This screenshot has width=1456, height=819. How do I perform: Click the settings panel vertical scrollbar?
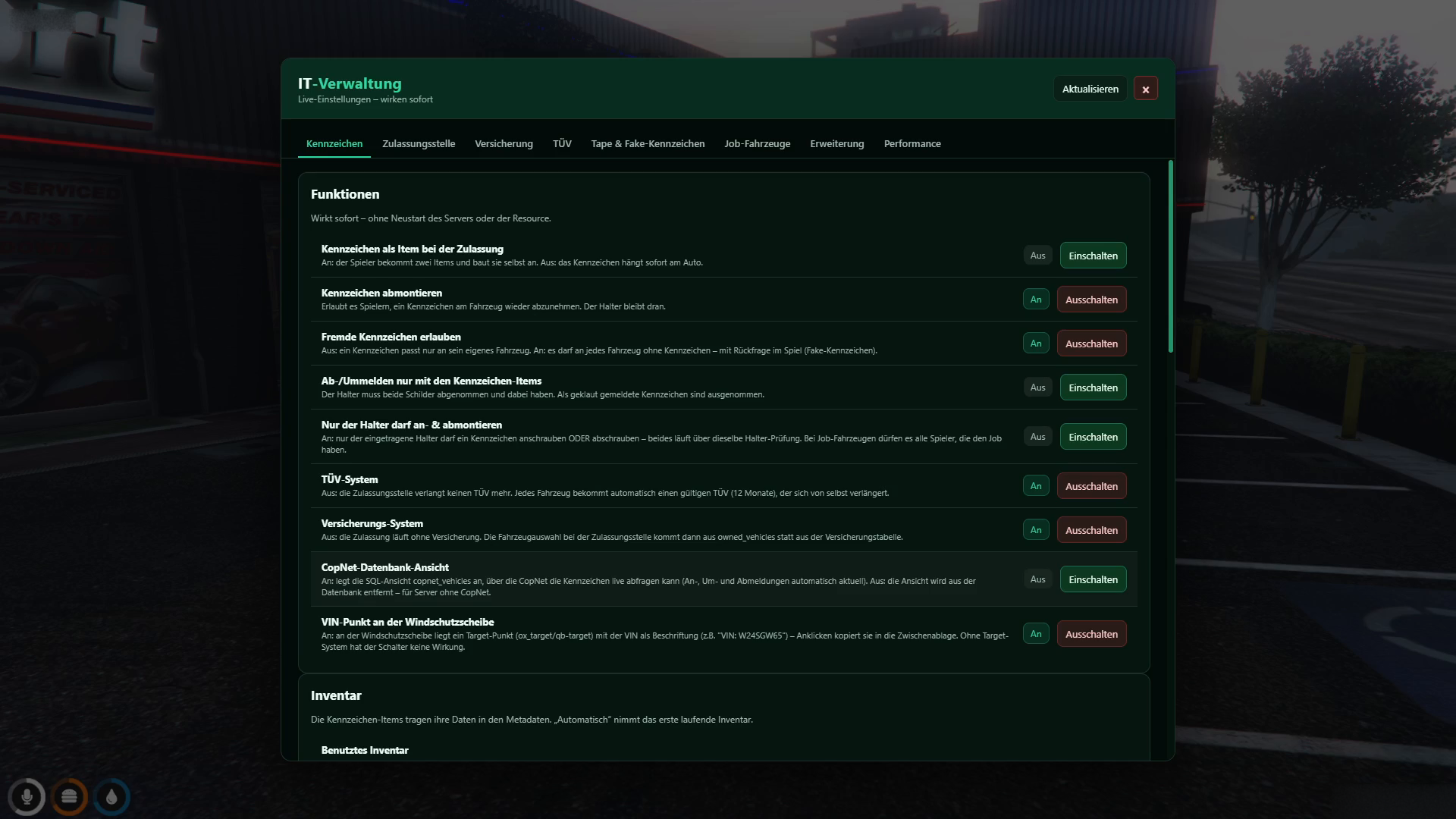pos(1171,256)
